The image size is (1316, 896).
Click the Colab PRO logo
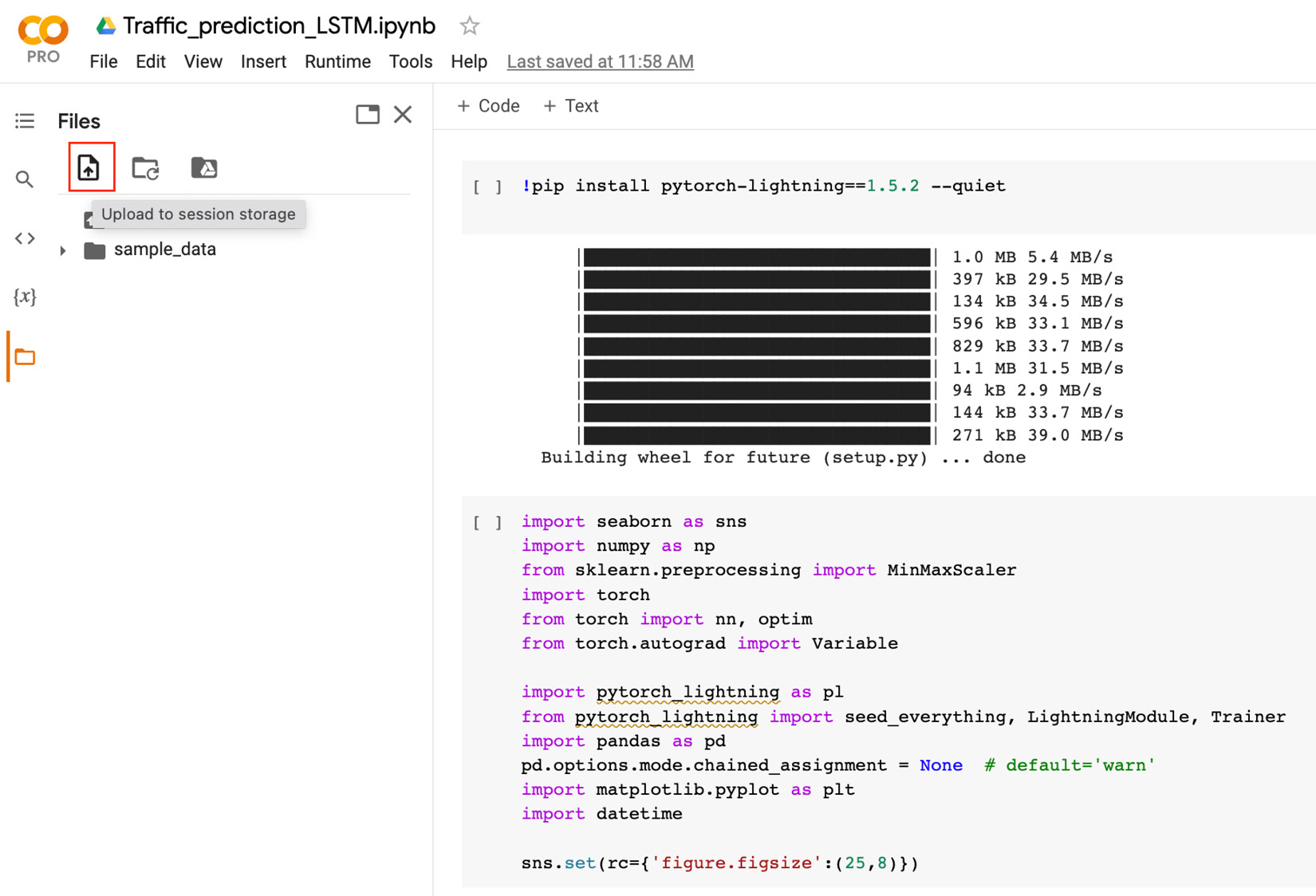click(43, 40)
